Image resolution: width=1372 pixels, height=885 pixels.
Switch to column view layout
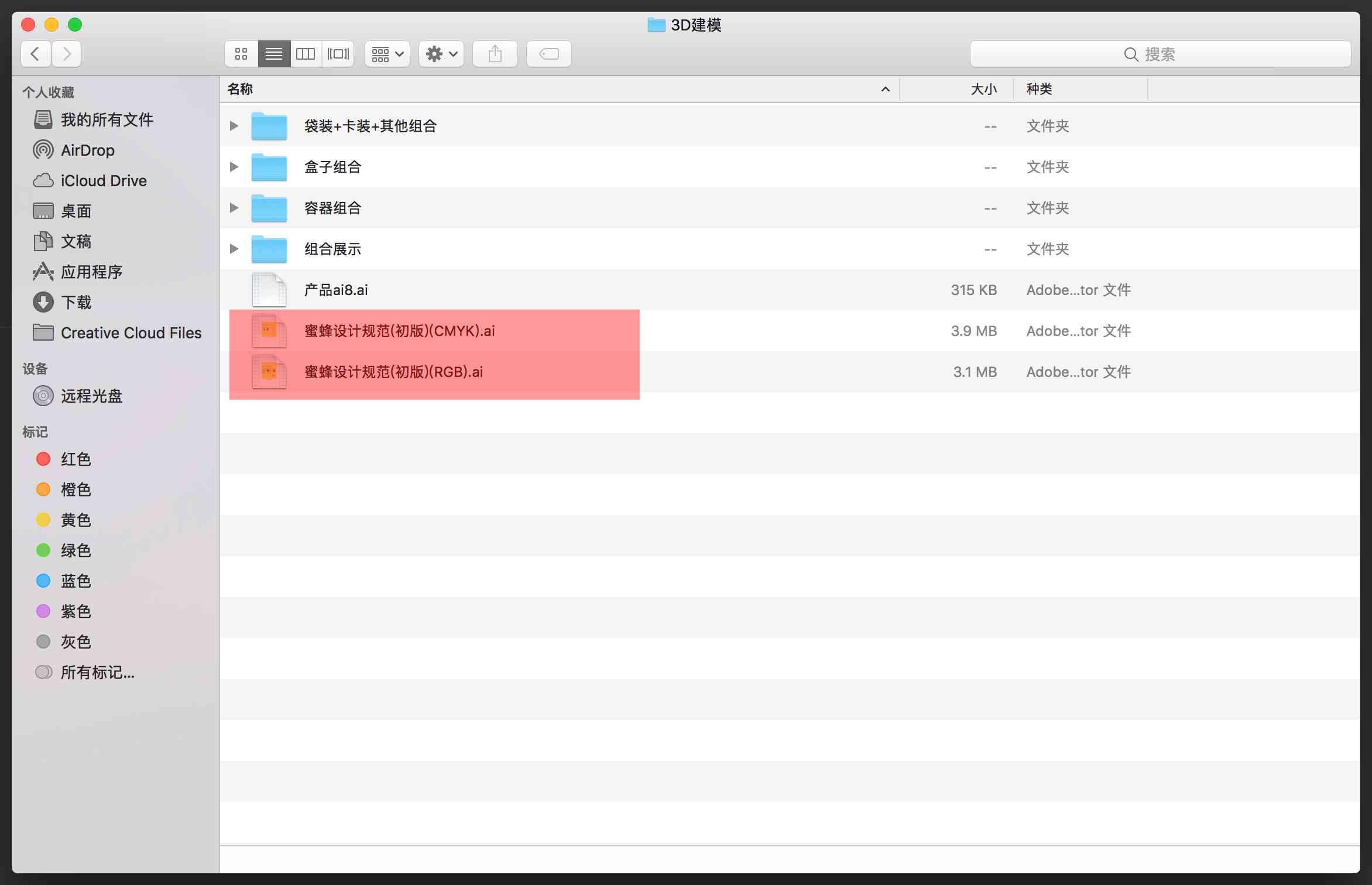click(306, 54)
